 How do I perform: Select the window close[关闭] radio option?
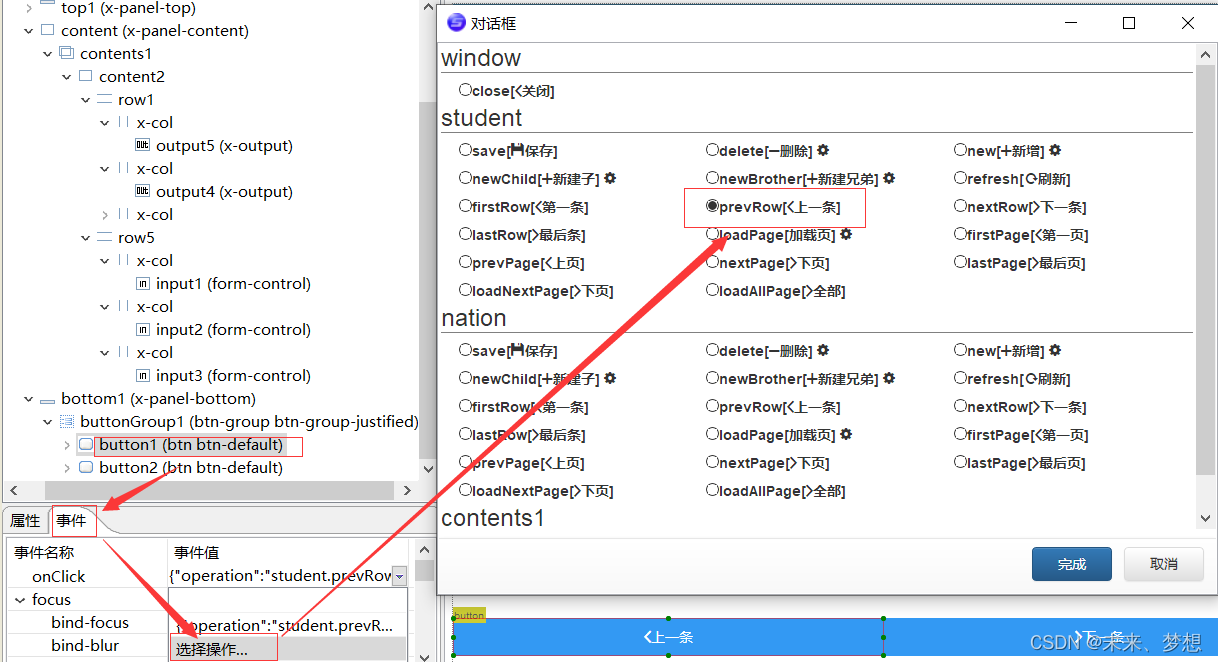(x=465, y=90)
